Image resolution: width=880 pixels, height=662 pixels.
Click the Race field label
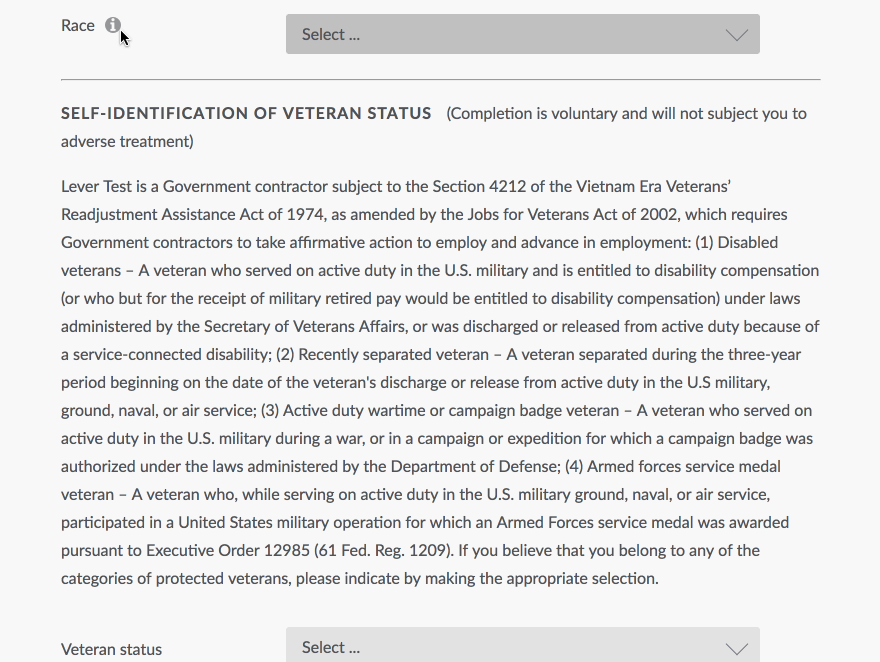[77, 25]
